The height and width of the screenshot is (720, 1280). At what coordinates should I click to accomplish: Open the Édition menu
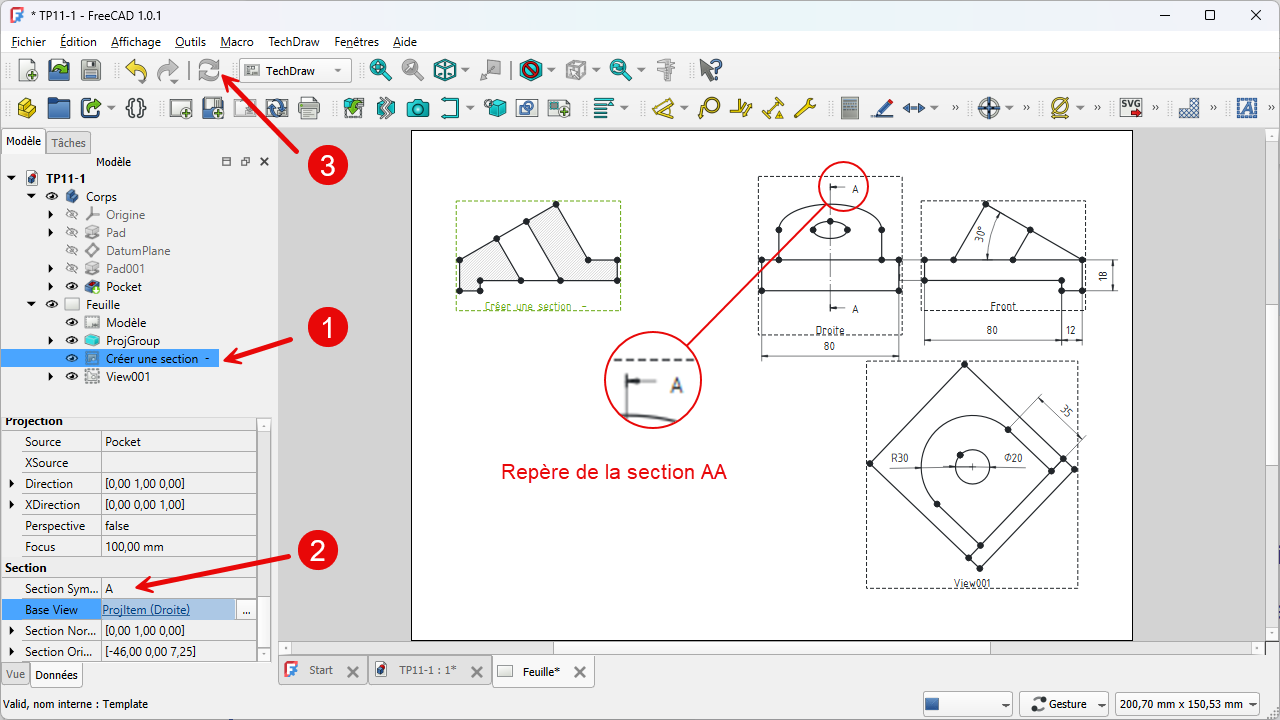[x=78, y=42]
